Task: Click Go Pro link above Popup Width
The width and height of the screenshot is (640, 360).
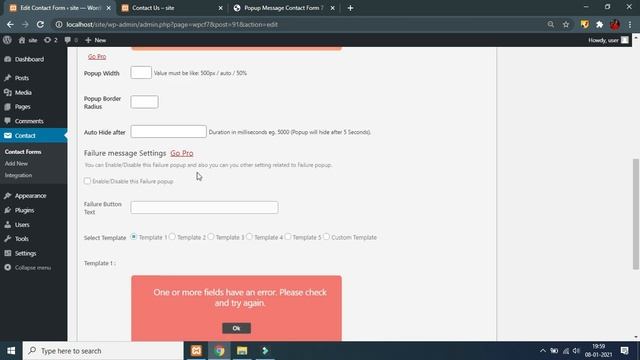Action: 97,57
